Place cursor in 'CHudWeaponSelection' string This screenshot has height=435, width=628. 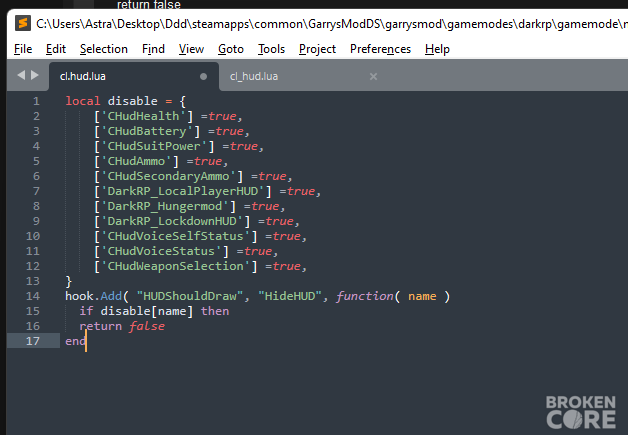(175, 266)
